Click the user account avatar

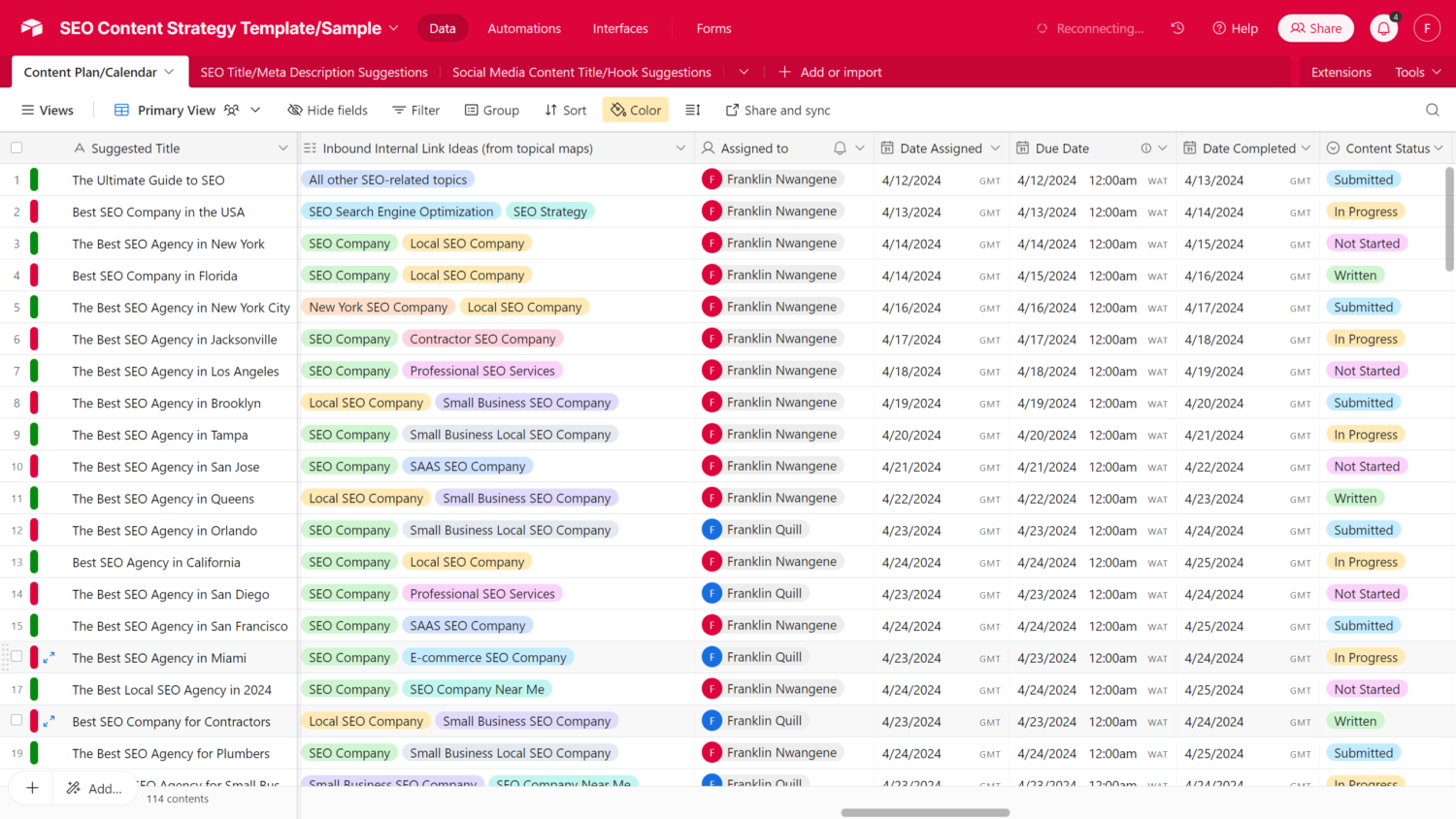point(1426,28)
